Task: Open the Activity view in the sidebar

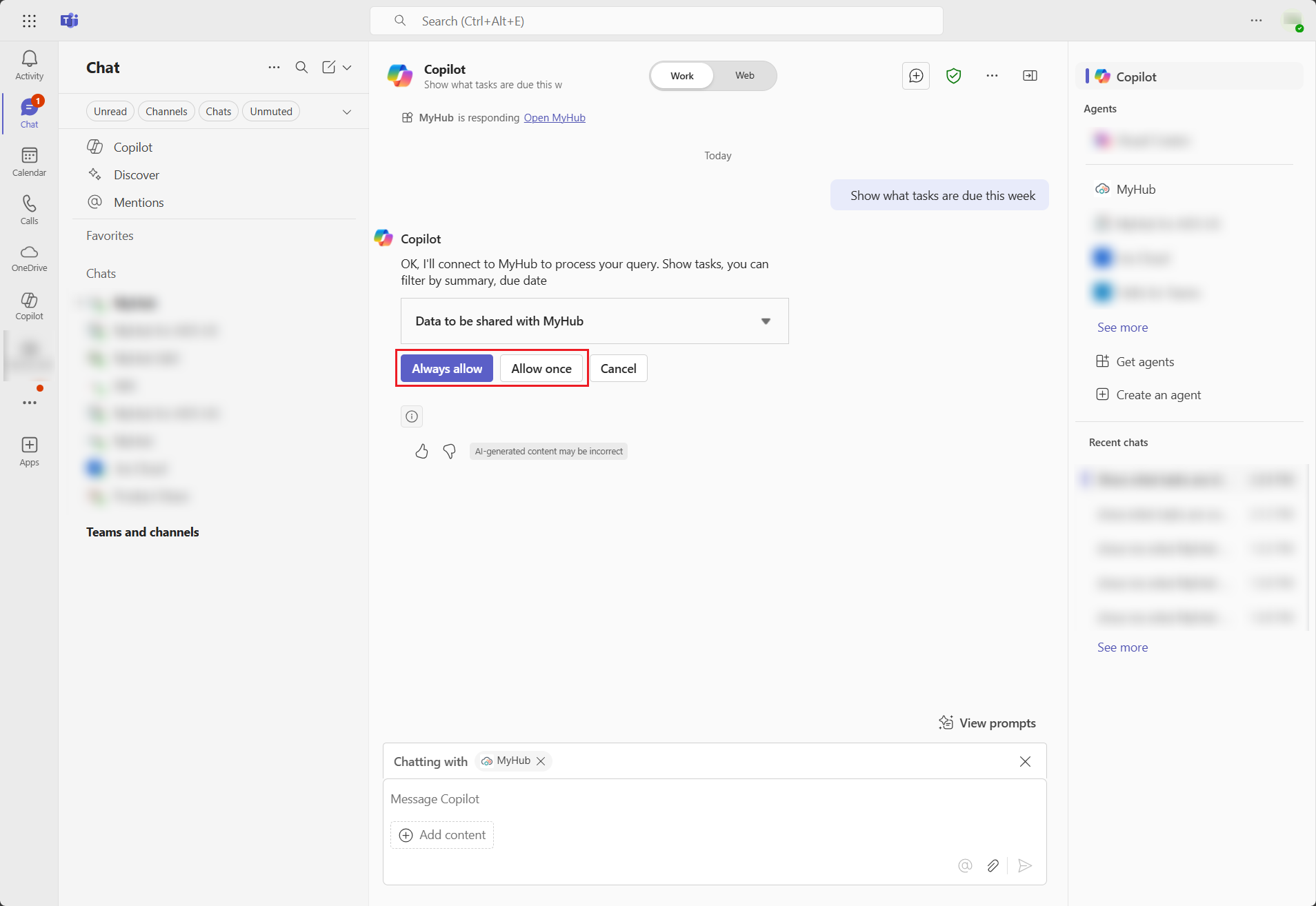Action: (x=29, y=64)
